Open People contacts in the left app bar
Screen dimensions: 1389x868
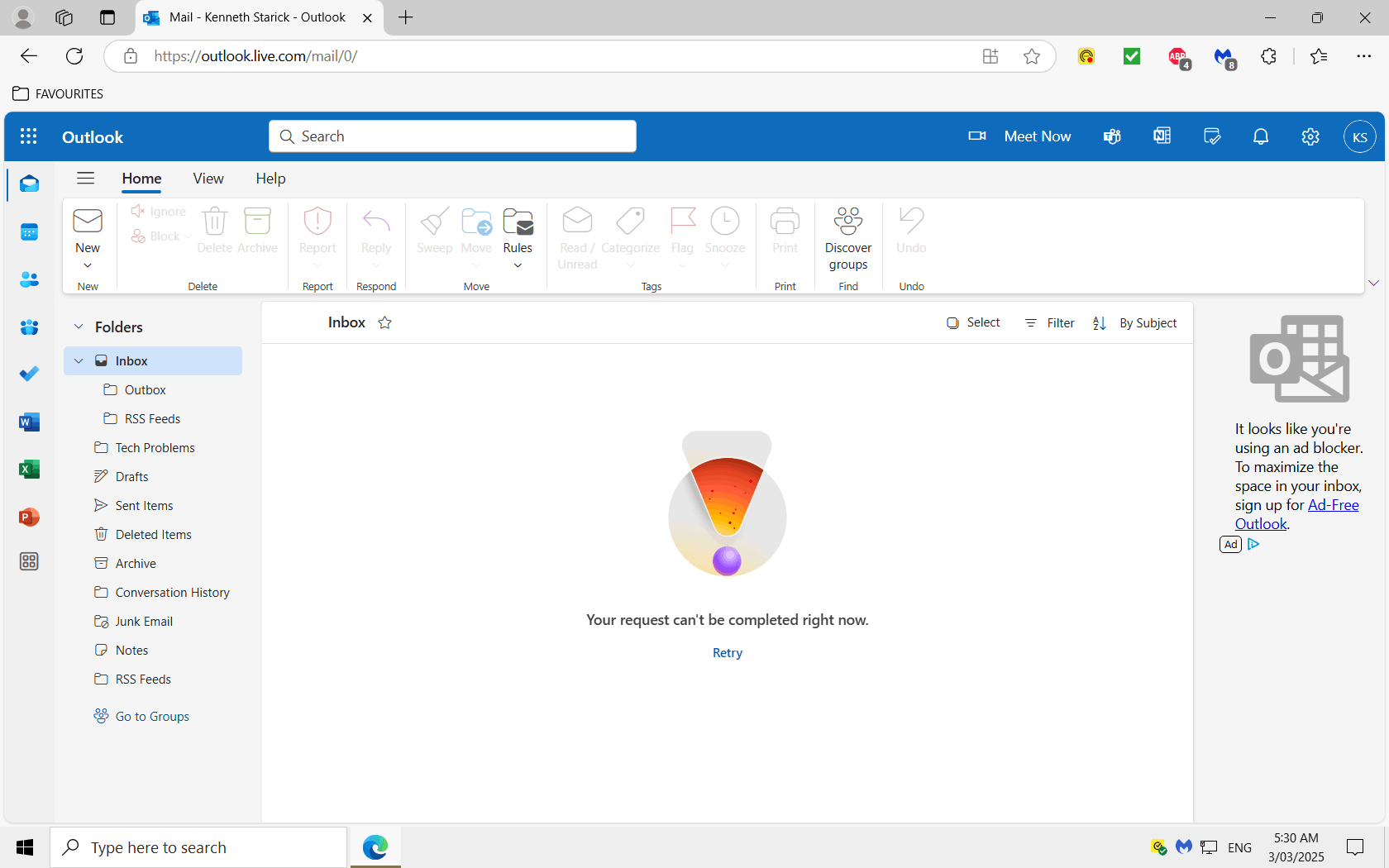point(29,280)
